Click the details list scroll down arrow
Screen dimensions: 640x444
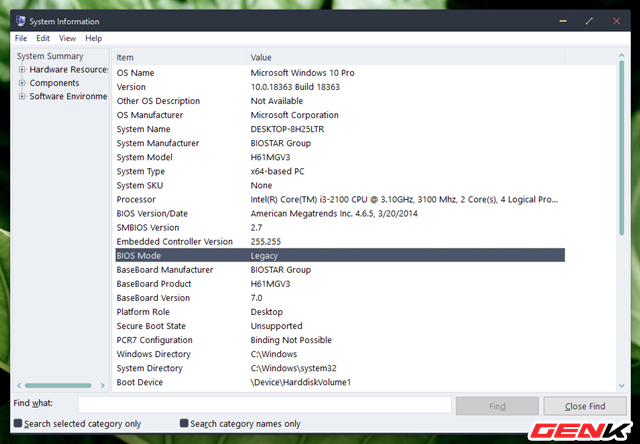click(x=622, y=386)
